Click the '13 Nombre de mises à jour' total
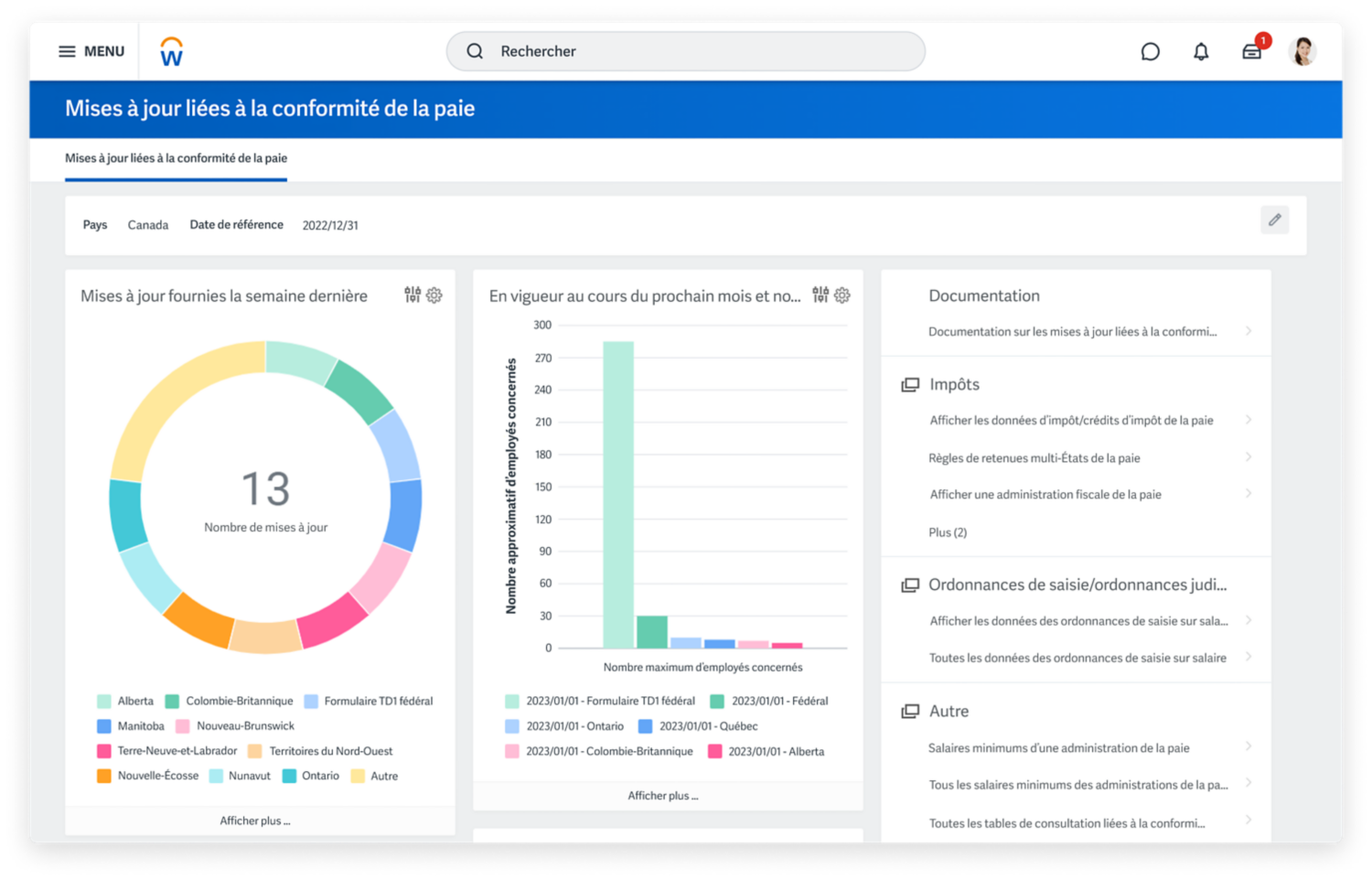Image resolution: width=1372 pixels, height=880 pixels. [266, 501]
